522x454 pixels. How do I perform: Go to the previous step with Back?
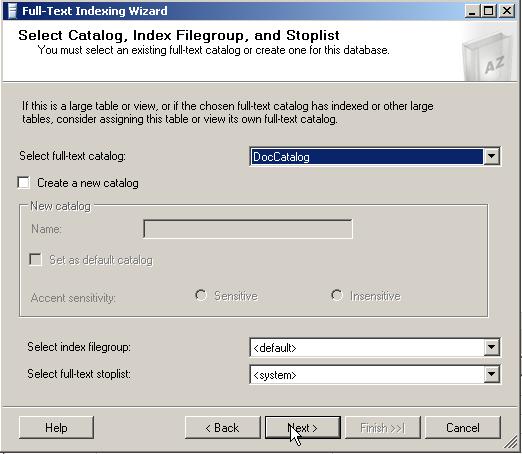[223, 428]
